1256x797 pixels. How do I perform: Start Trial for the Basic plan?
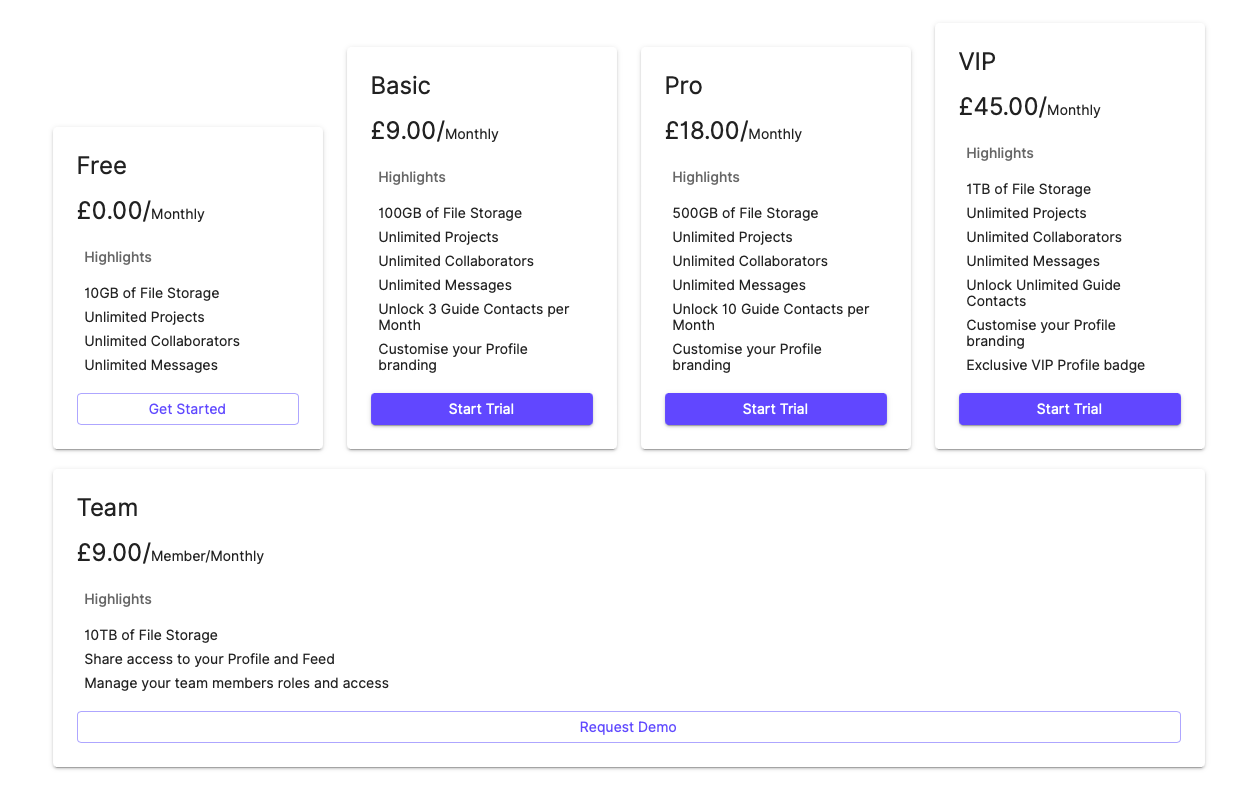(482, 409)
